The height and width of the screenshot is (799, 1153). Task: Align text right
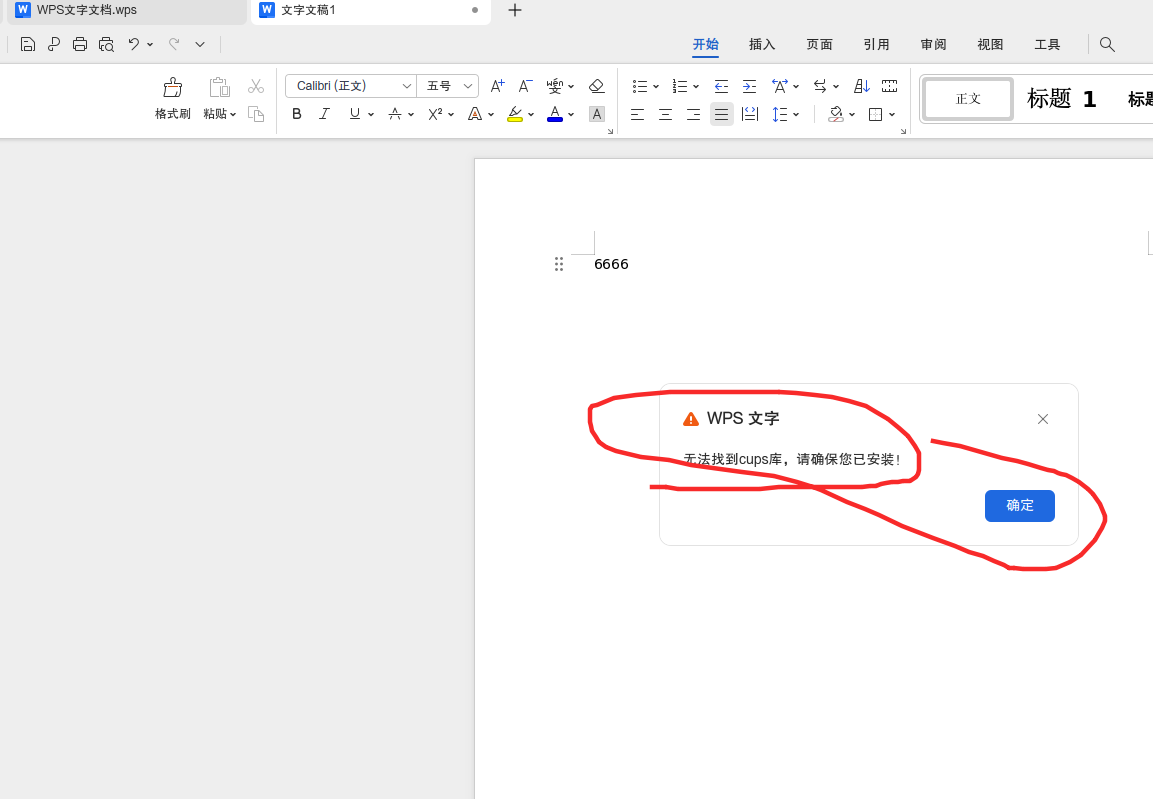click(x=693, y=114)
